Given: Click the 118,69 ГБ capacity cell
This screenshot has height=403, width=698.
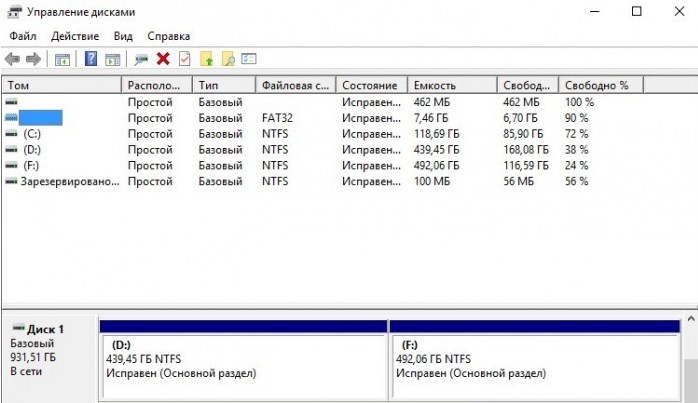Looking at the screenshot, I should [x=436, y=134].
